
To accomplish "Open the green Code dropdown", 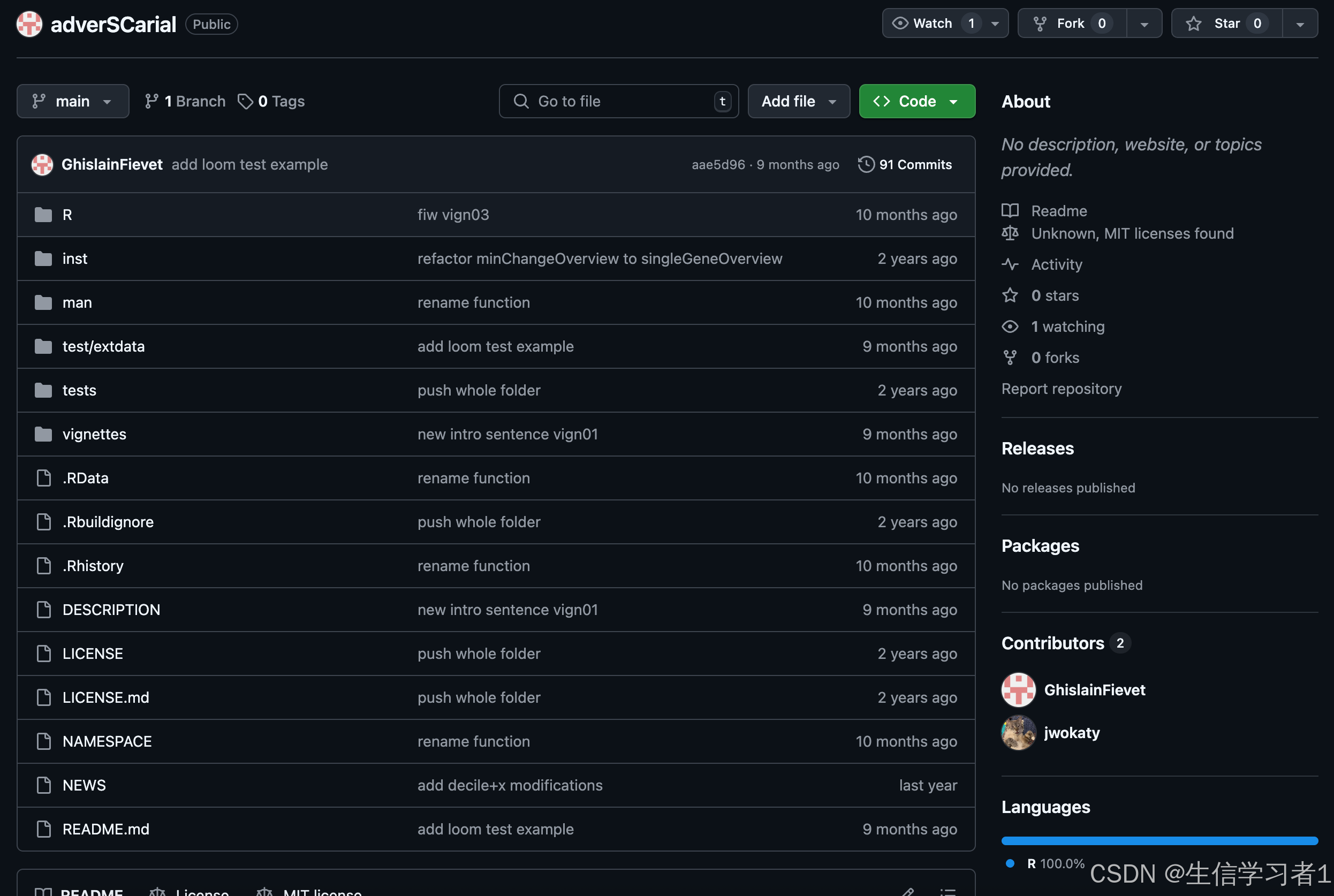I will point(916,102).
